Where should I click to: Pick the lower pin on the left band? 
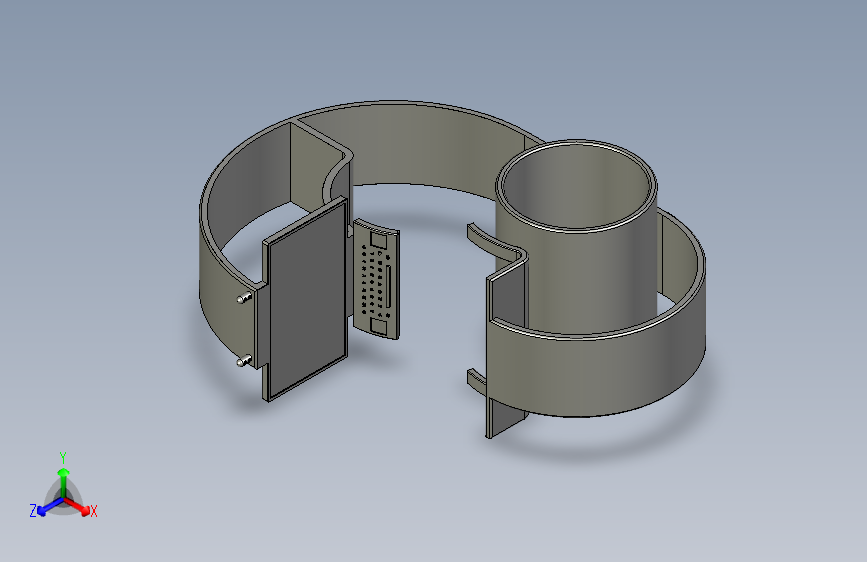pyautogui.click(x=243, y=362)
